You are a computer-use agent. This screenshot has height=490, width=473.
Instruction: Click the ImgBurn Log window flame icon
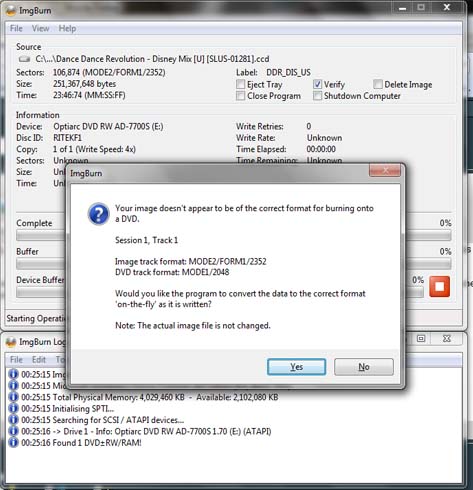(x=11, y=342)
